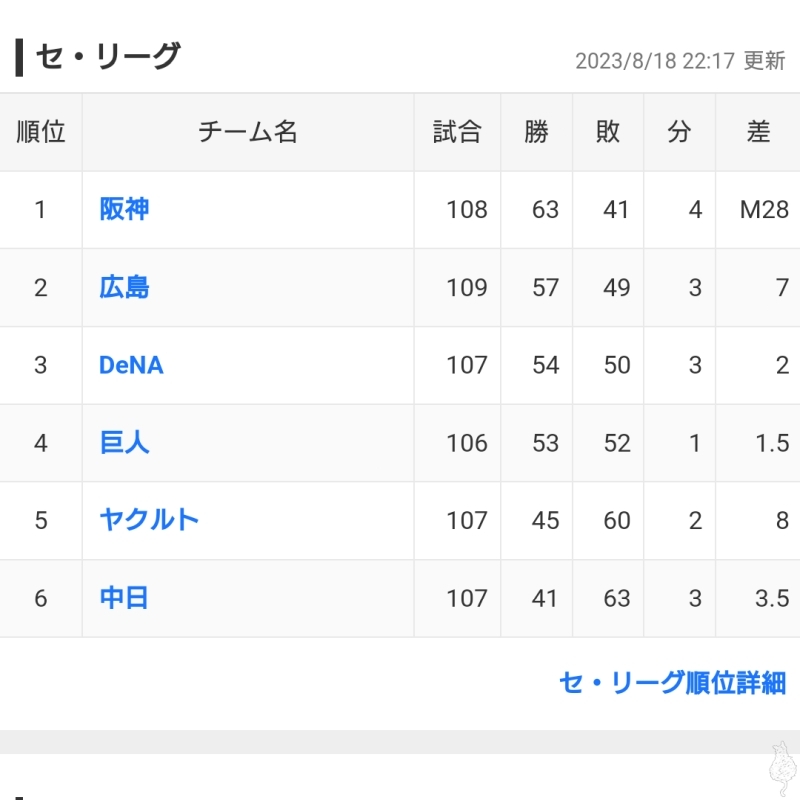Click the セ・リーグ section heading
800x800 pixels.
(x=108, y=57)
